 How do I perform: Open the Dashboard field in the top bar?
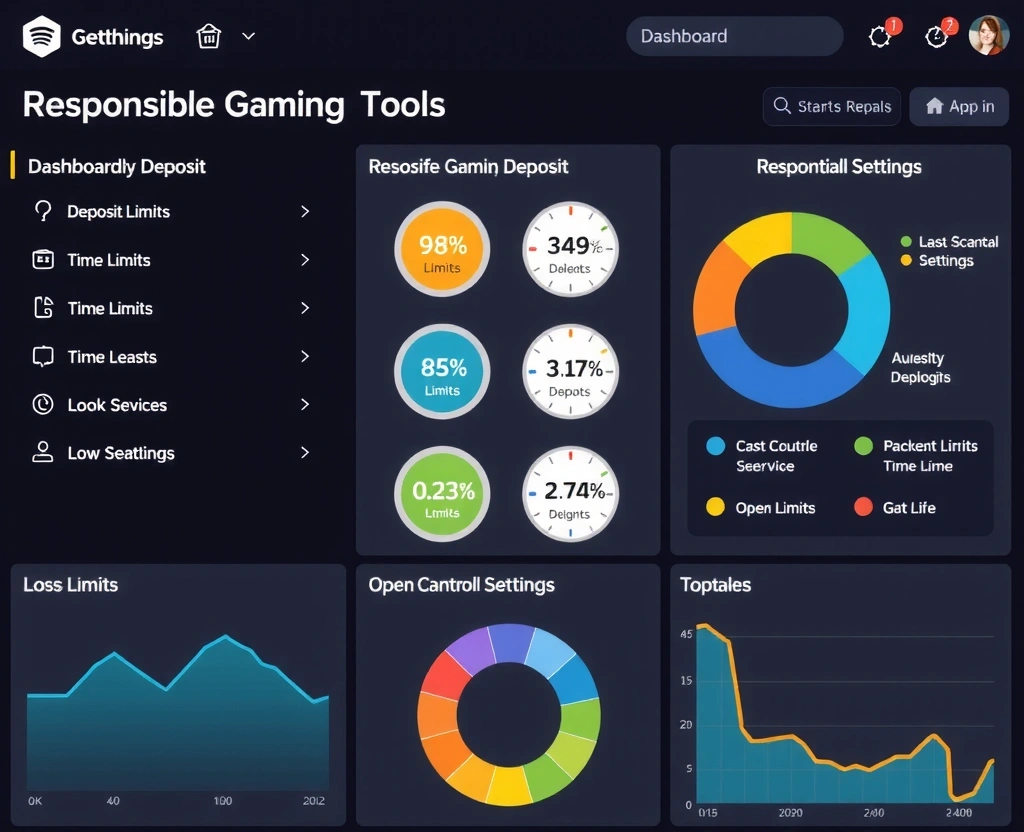(x=734, y=35)
